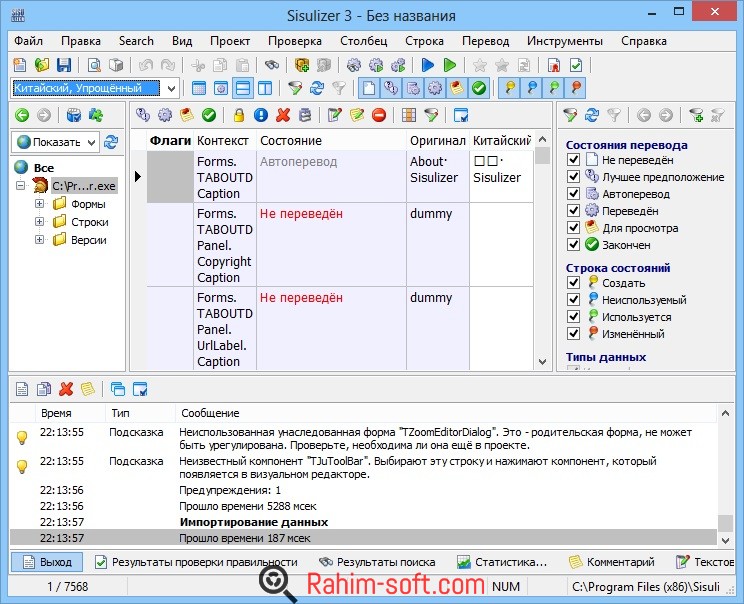Toggle the Автоперевод checkbox
The width and height of the screenshot is (744, 604).
(573, 194)
